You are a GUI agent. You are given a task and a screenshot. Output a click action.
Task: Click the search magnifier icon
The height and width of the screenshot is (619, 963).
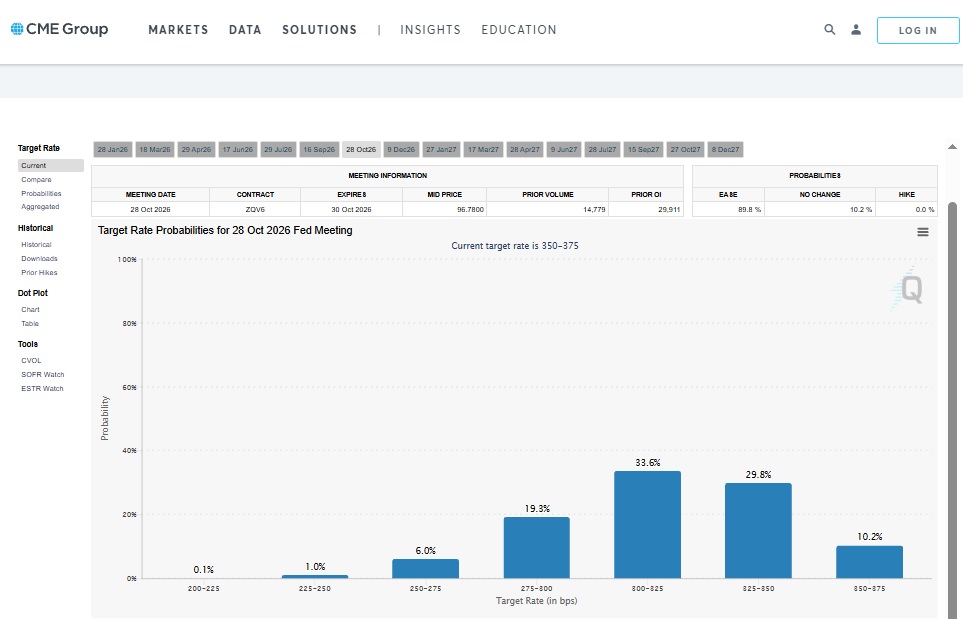(x=829, y=30)
